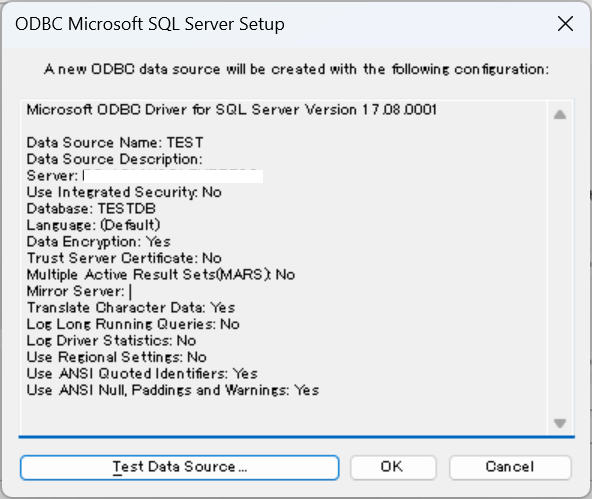Click the 'Language: (Default)' line
Image resolution: width=592 pixels, height=499 pixels.
tap(93, 225)
